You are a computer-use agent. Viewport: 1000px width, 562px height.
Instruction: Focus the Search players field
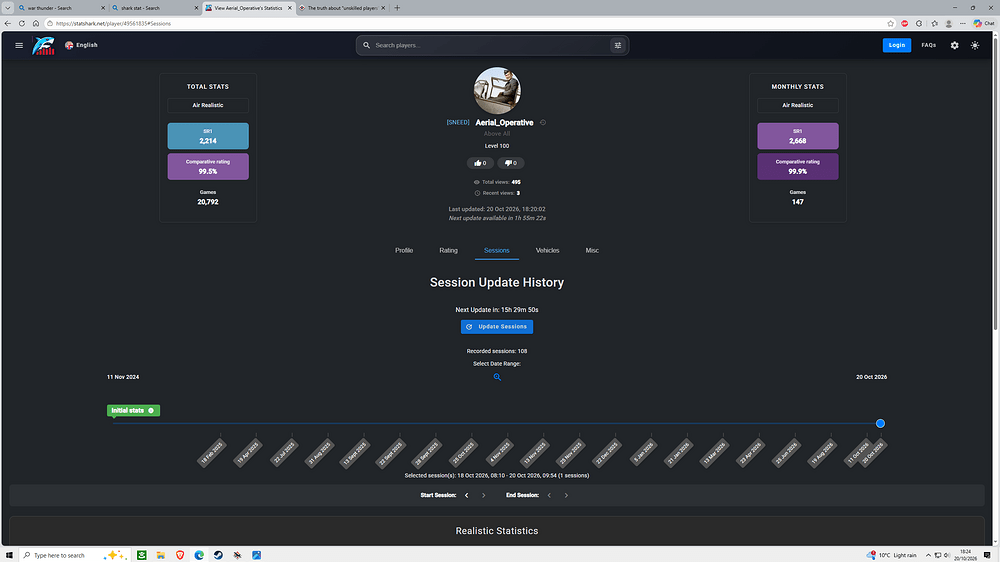click(488, 45)
